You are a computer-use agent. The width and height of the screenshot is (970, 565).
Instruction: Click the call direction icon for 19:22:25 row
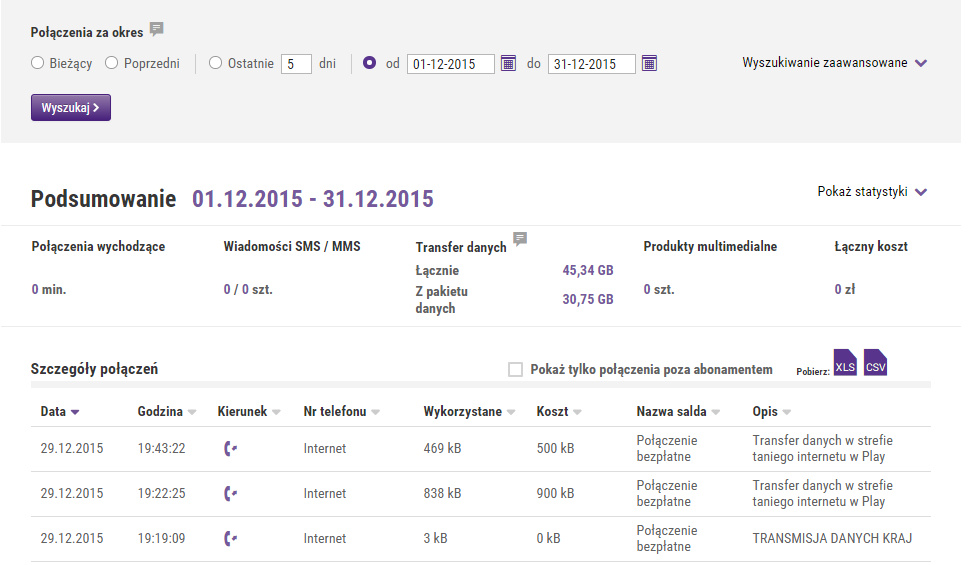click(230, 493)
